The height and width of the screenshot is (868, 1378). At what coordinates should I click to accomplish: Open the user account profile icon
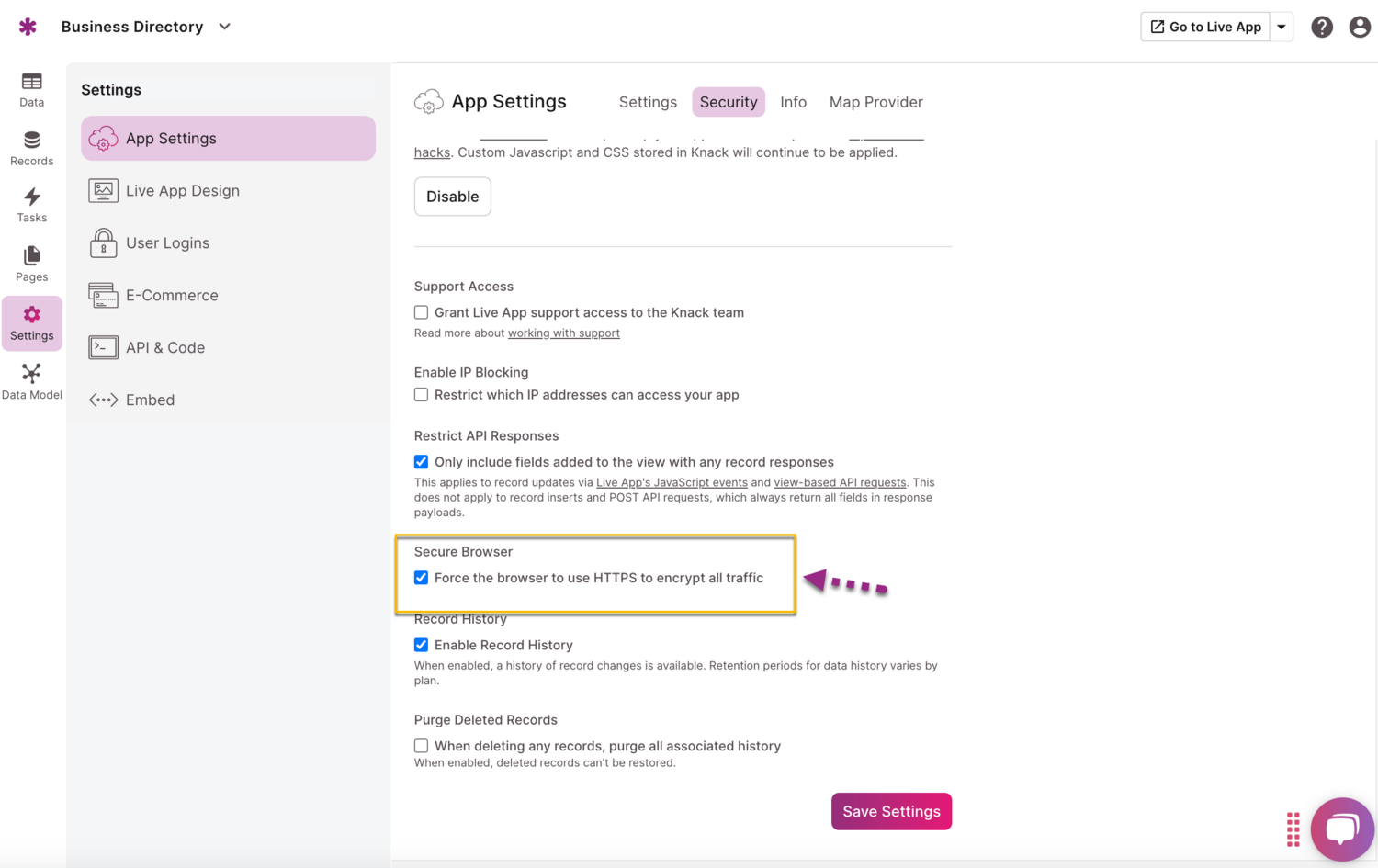[1360, 27]
